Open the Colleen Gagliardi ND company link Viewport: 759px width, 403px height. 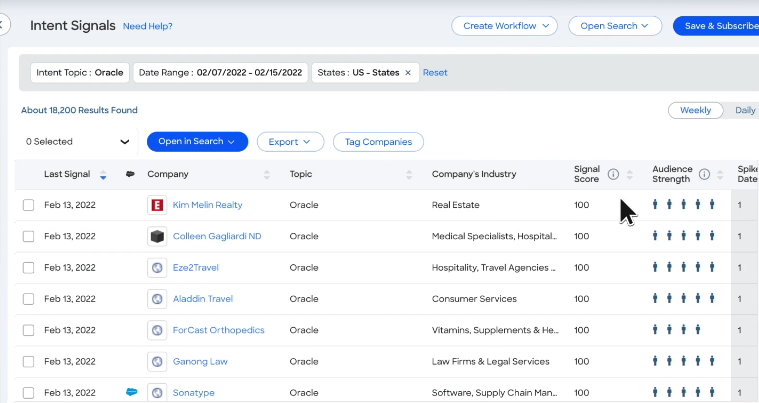click(x=217, y=237)
